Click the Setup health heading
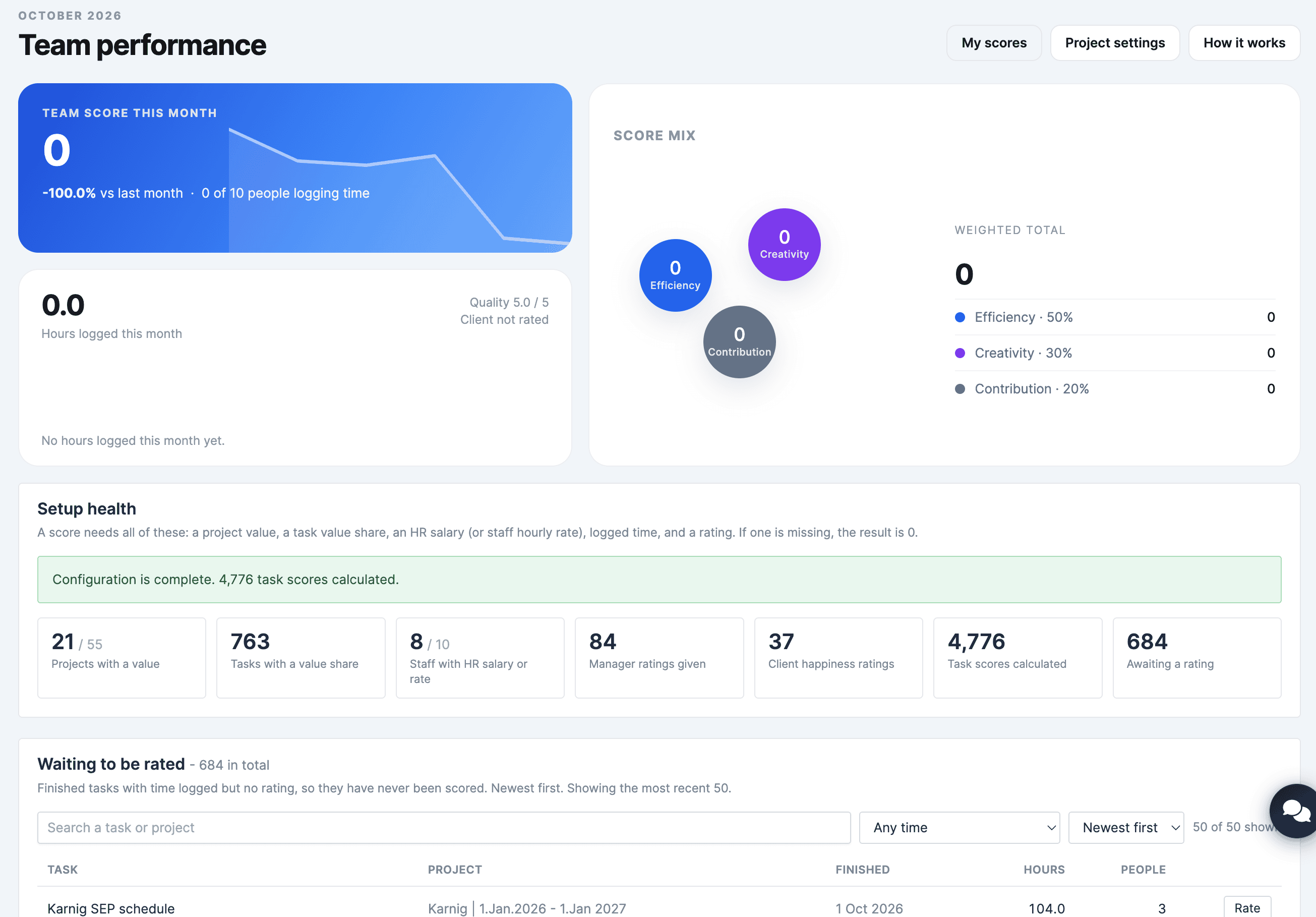1316x917 pixels. click(x=87, y=508)
